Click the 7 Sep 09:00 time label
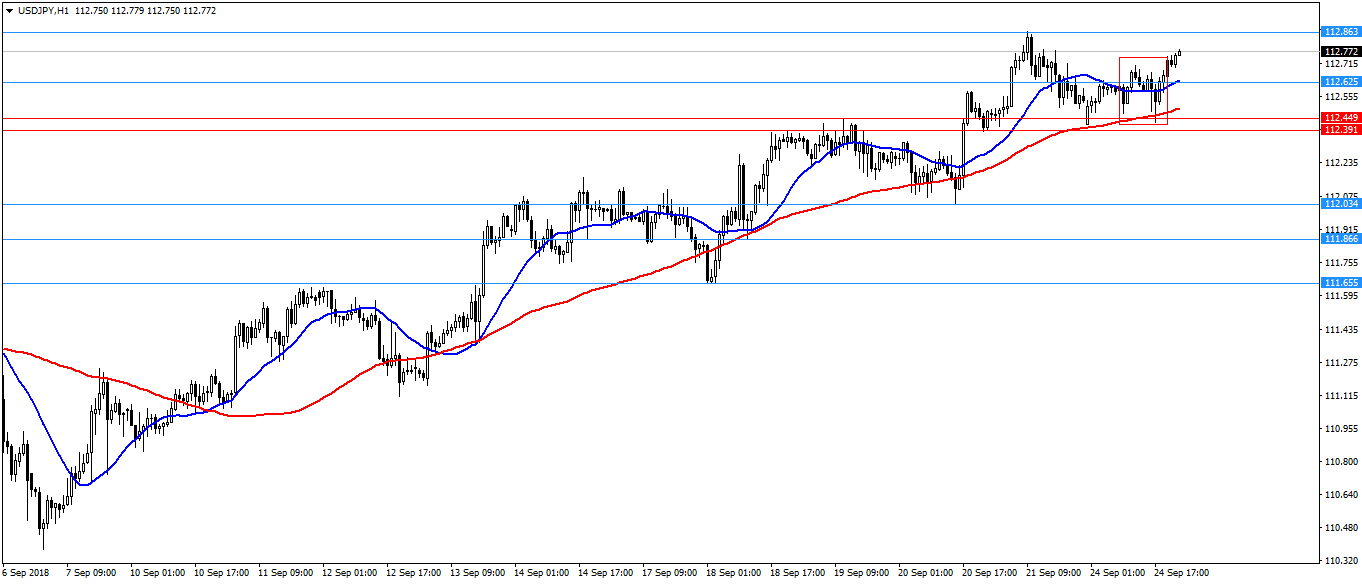This screenshot has width=1362, height=584. coord(93,574)
